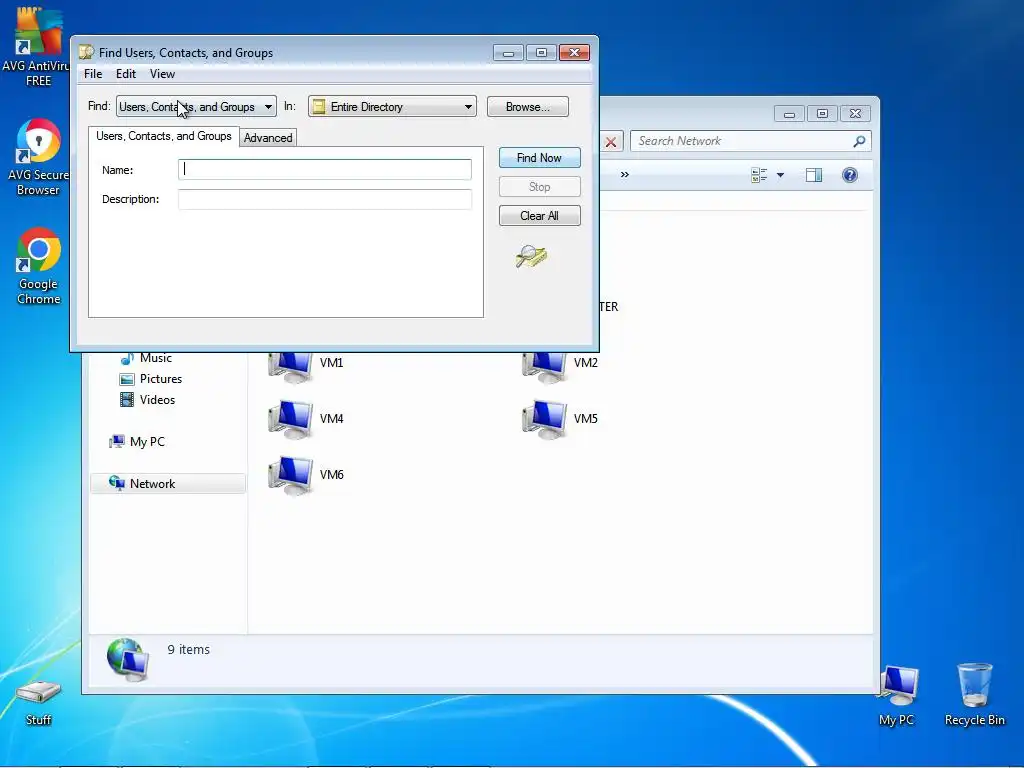Open the View menu in the Find dialog
The width and height of the screenshot is (1024, 768).
coord(163,74)
